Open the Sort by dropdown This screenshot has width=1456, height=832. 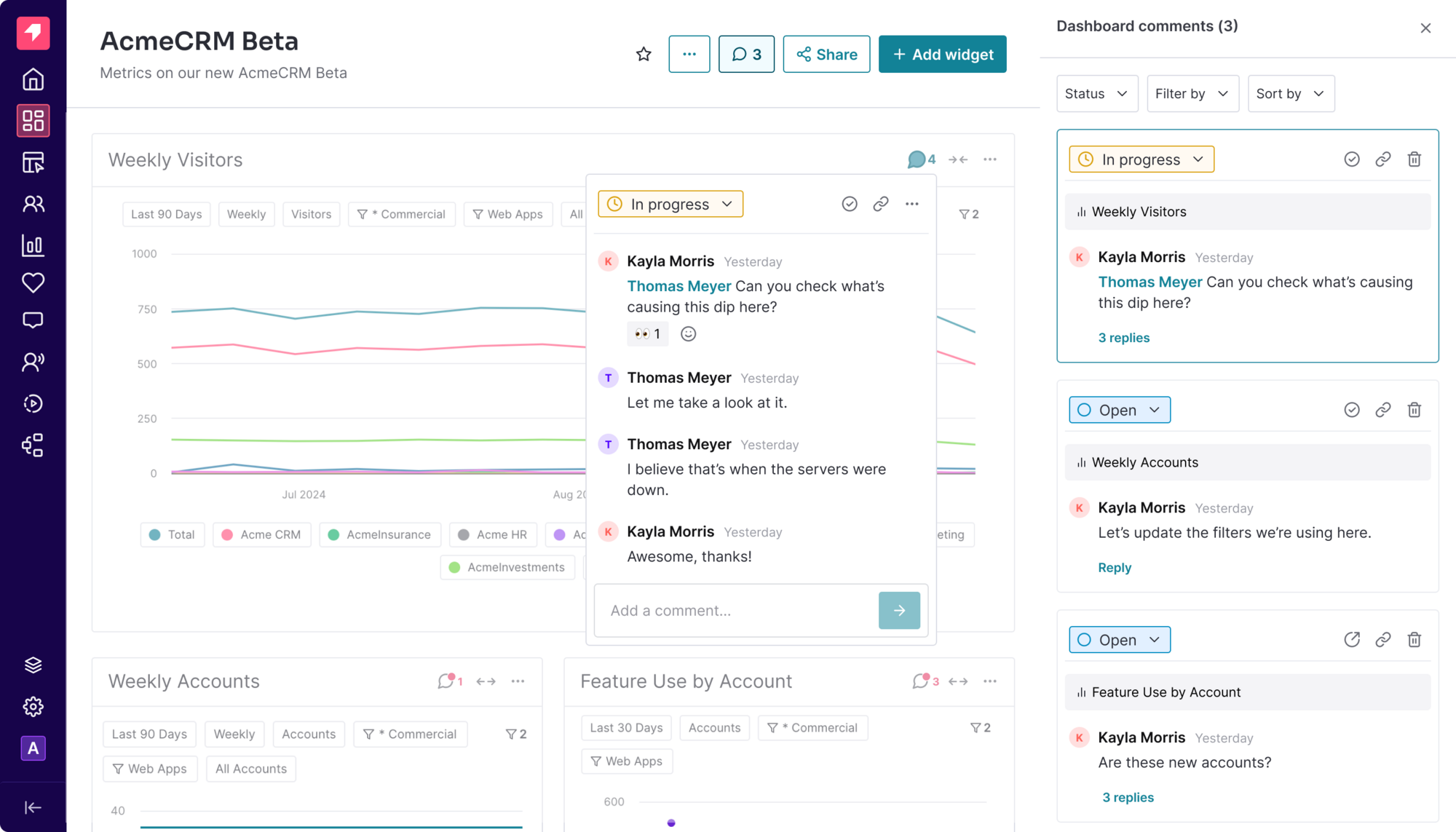coord(1291,93)
